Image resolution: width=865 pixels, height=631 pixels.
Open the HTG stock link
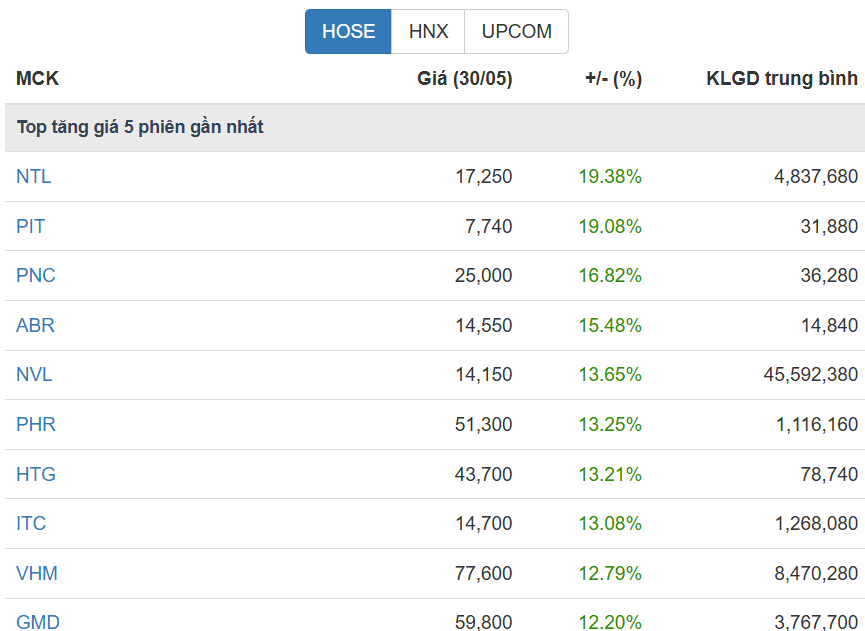(x=36, y=474)
